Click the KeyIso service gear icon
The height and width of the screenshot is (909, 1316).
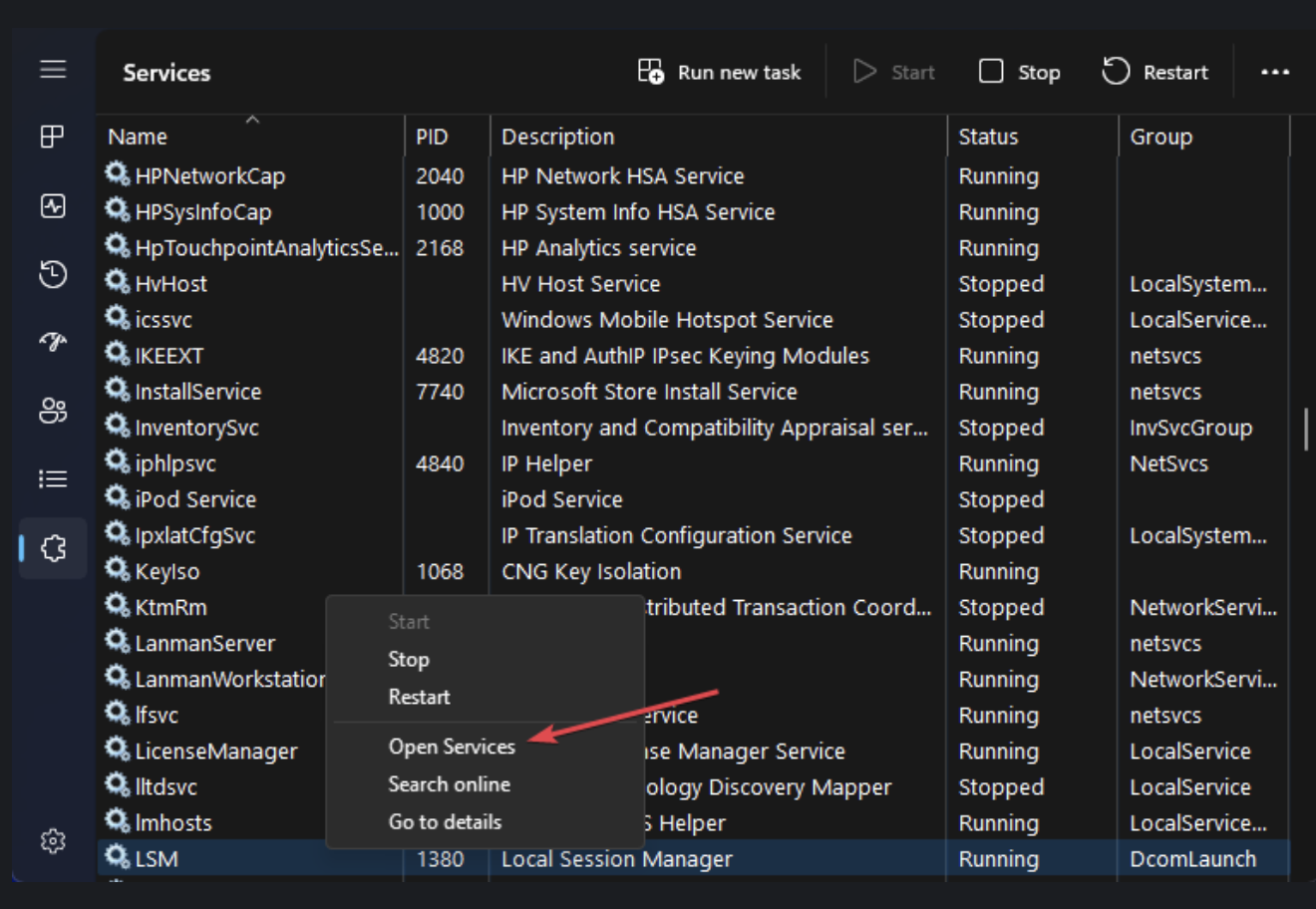coord(118,569)
